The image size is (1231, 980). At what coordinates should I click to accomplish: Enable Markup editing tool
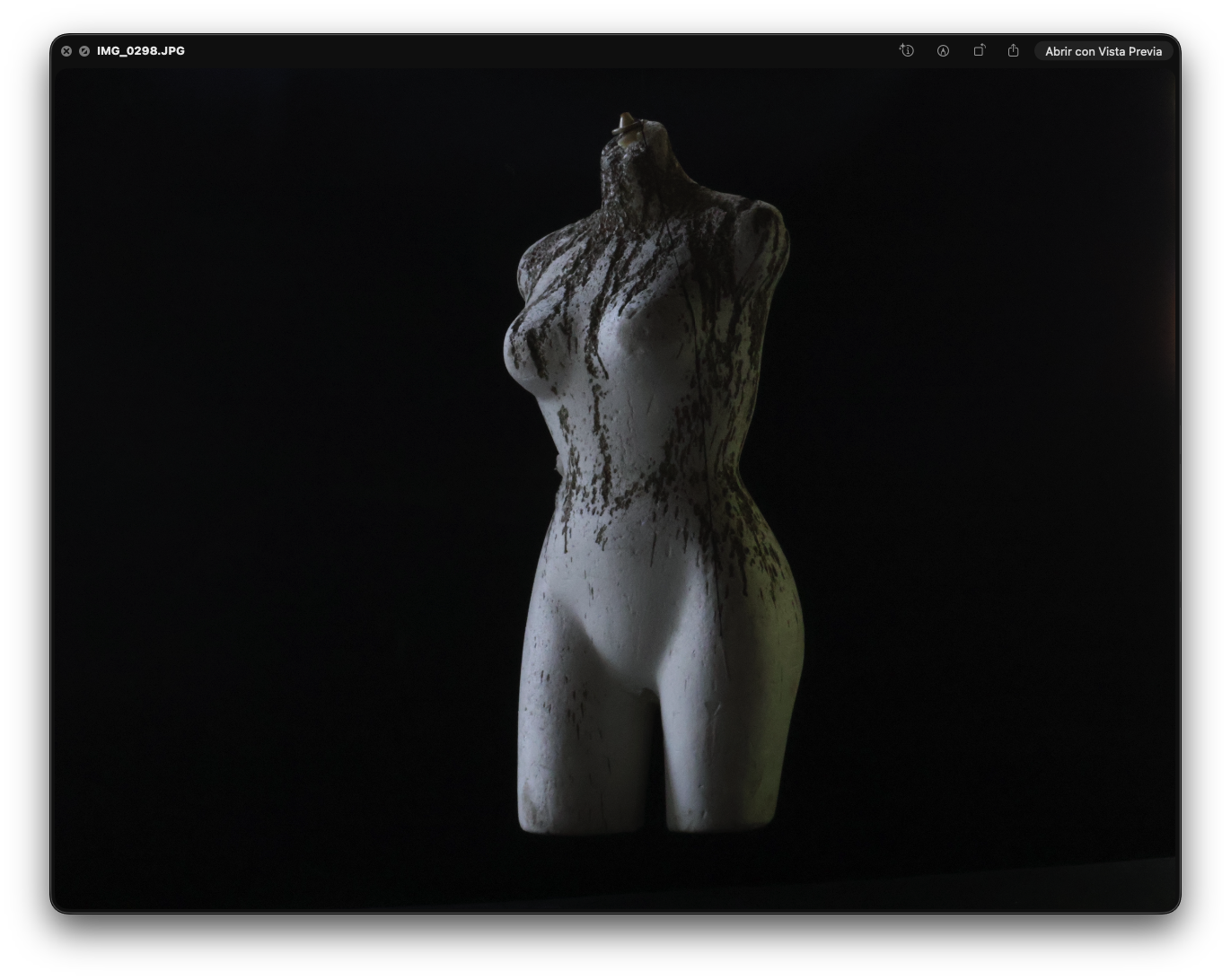pyautogui.click(x=943, y=51)
